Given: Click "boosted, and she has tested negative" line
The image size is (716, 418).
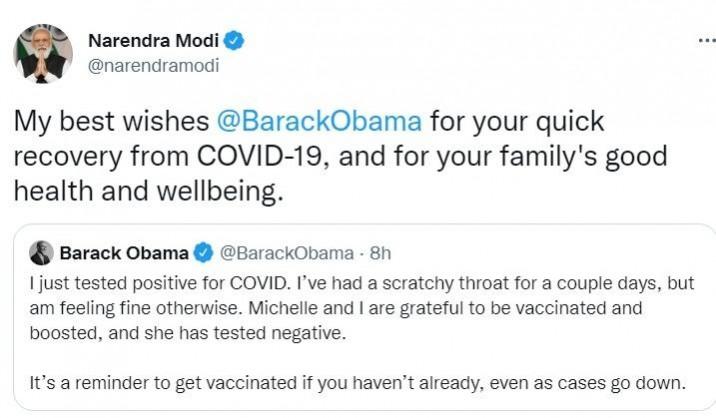Looking at the screenshot, I should click(x=186, y=334).
